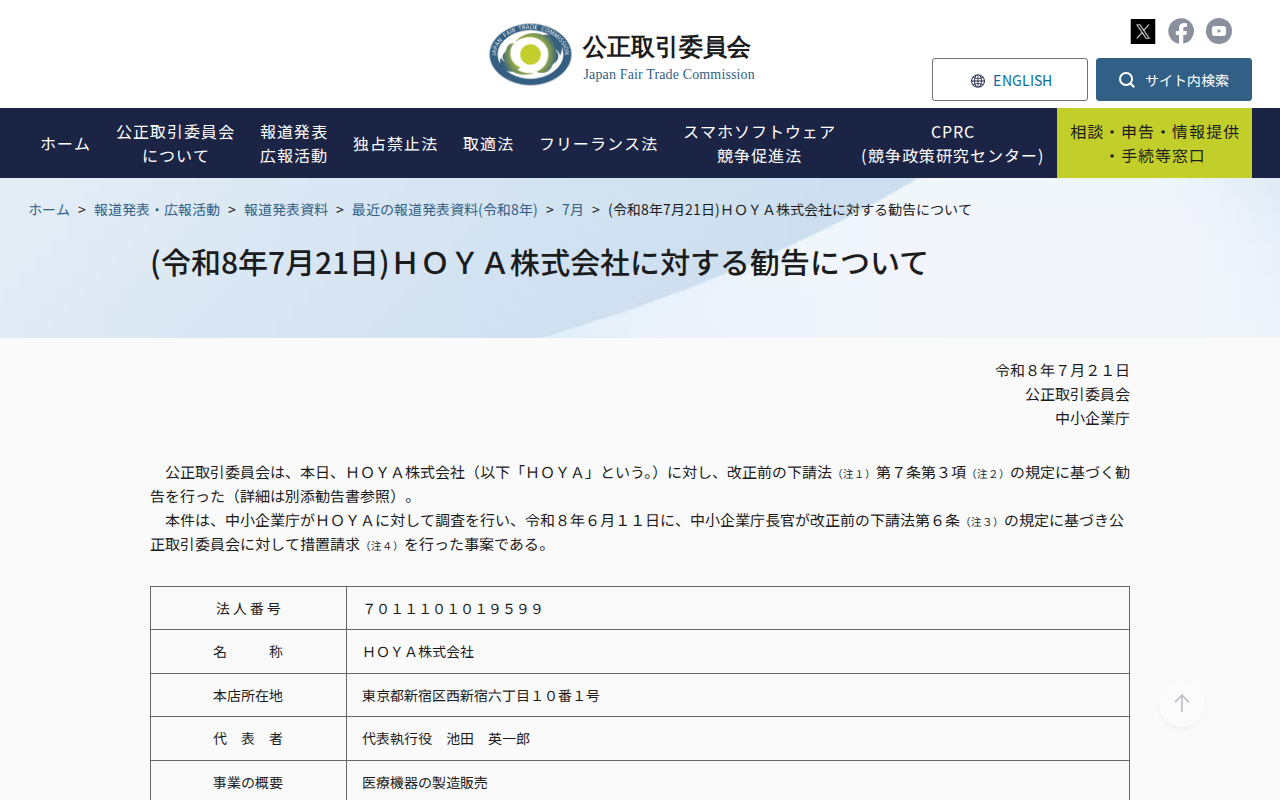1280x800 pixels.
Task: Click the (注1) footnote marker
Action: tap(854, 474)
